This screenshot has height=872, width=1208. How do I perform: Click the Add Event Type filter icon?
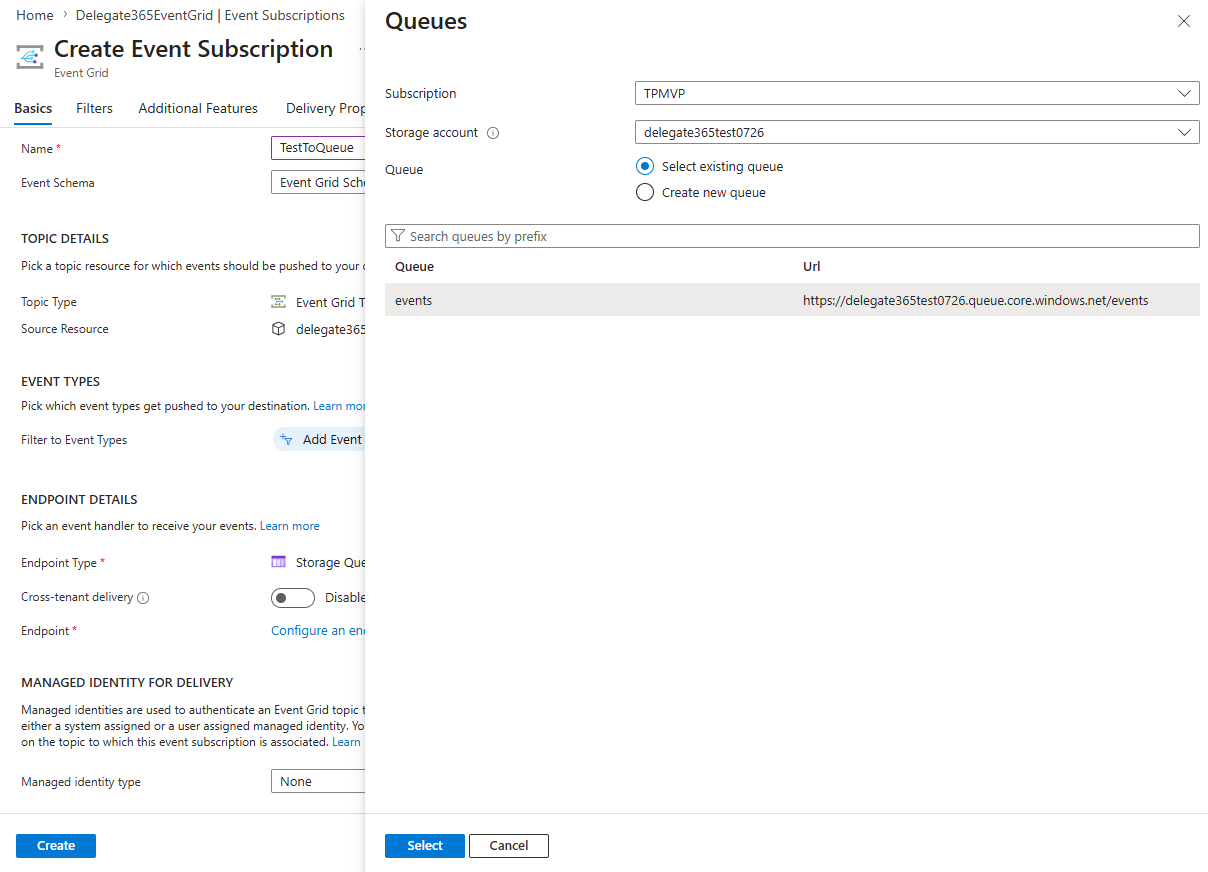click(x=287, y=440)
